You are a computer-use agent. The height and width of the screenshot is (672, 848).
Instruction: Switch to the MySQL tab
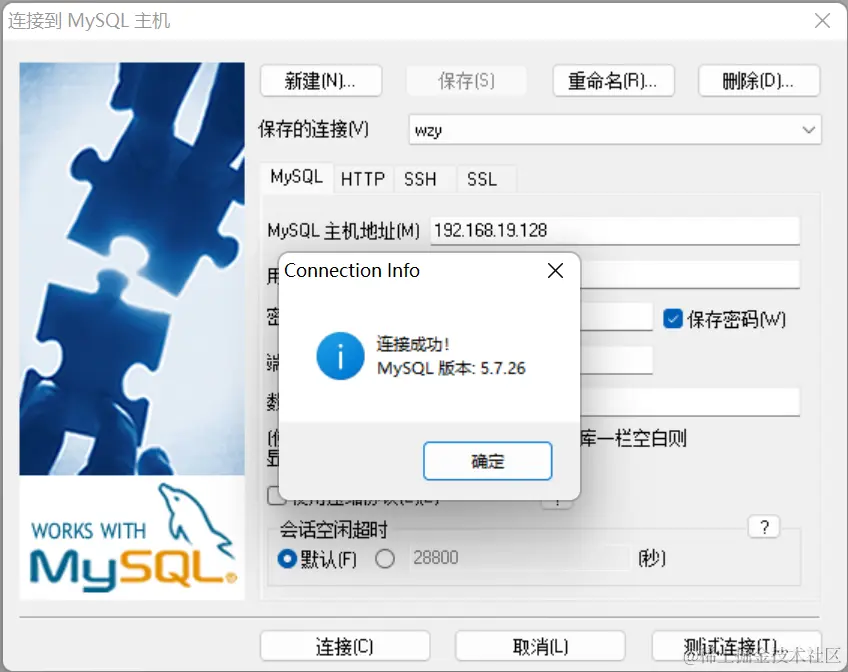point(297,177)
